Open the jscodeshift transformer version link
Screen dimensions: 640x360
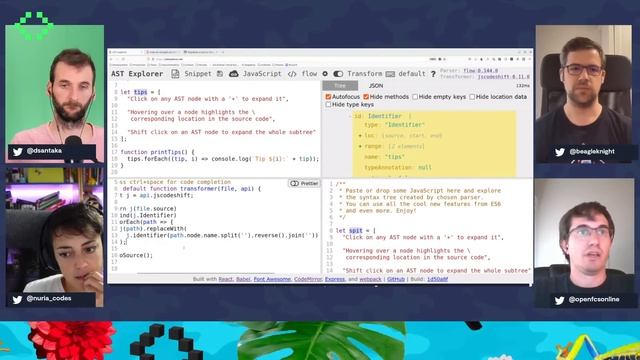pos(504,76)
